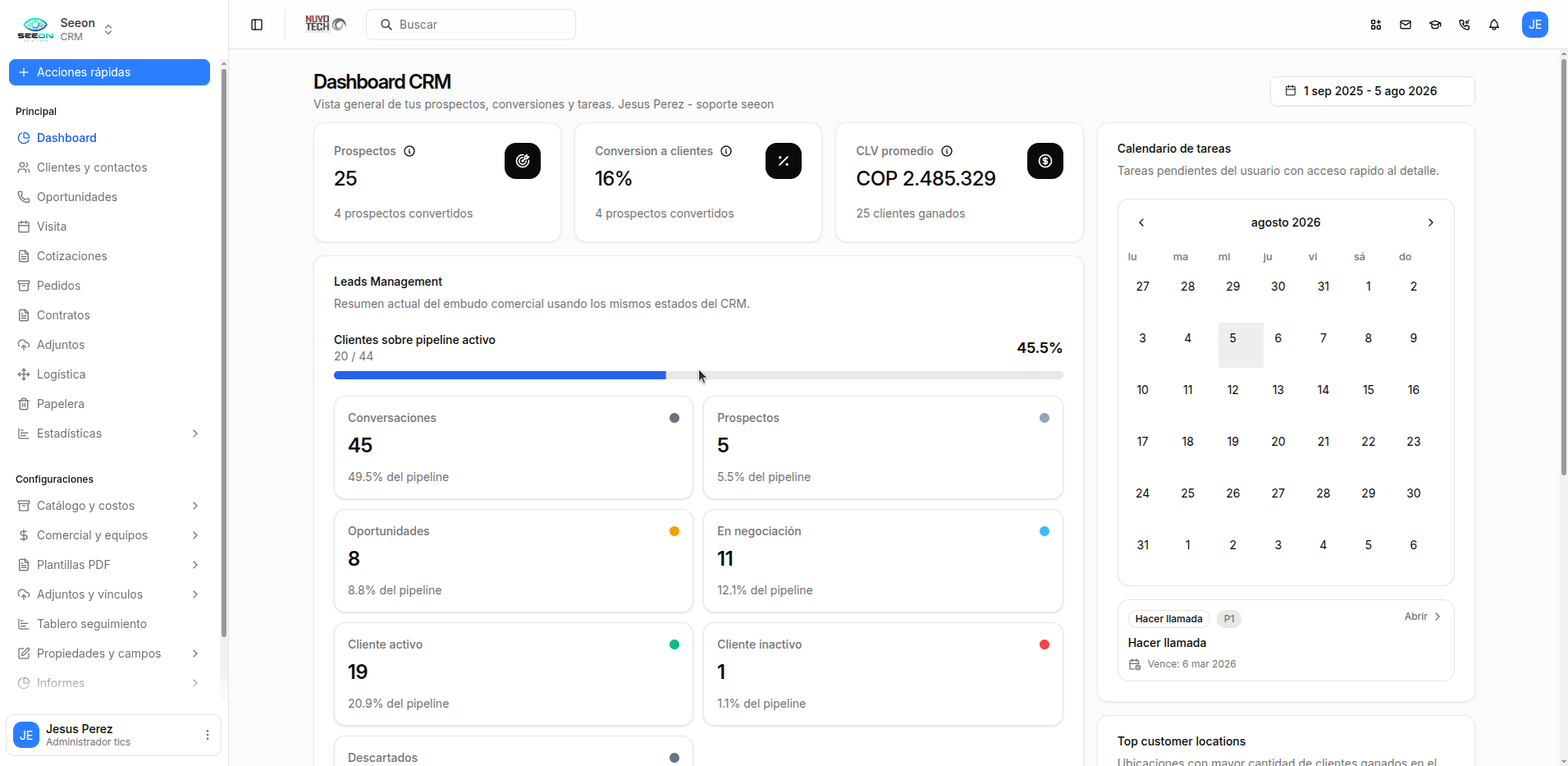Open Tablero seguimiento
The height and width of the screenshot is (766, 1568).
tap(109, 624)
